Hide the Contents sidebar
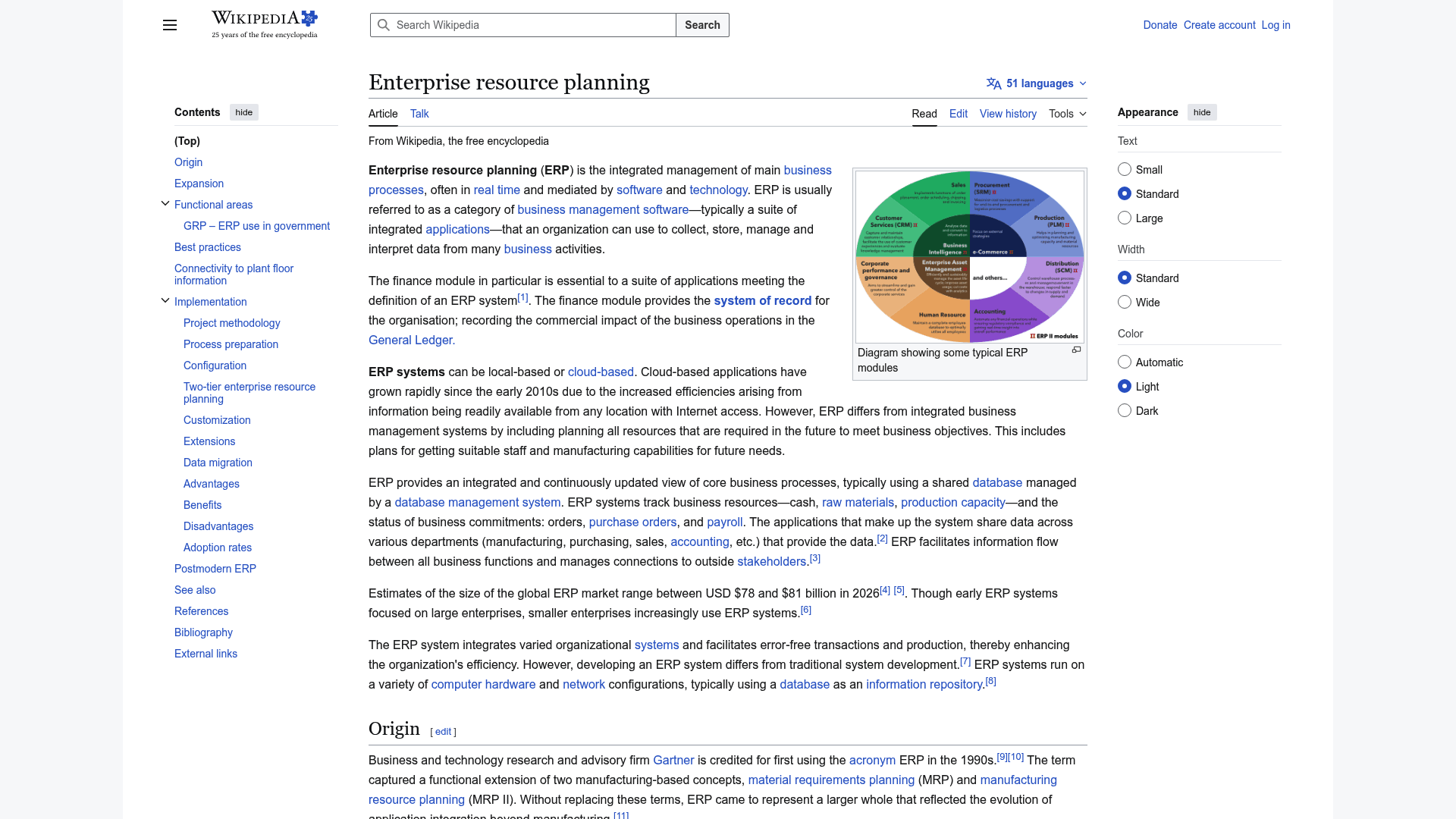Viewport: 1456px width, 819px height. pos(244,112)
